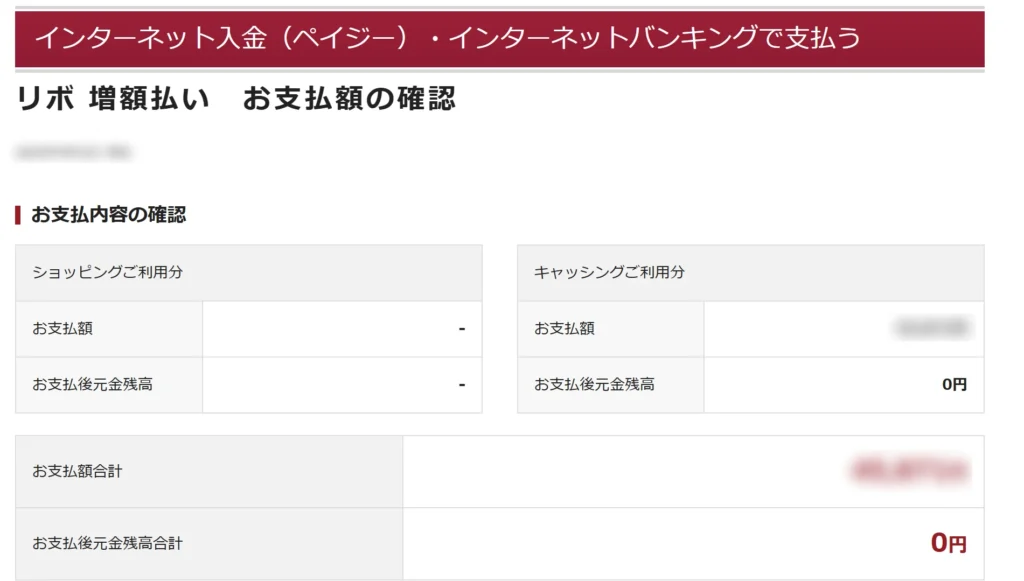Click お支払後元金残高 label in the shopping table
Screen dimensions: 1024x581
[x=92, y=384]
